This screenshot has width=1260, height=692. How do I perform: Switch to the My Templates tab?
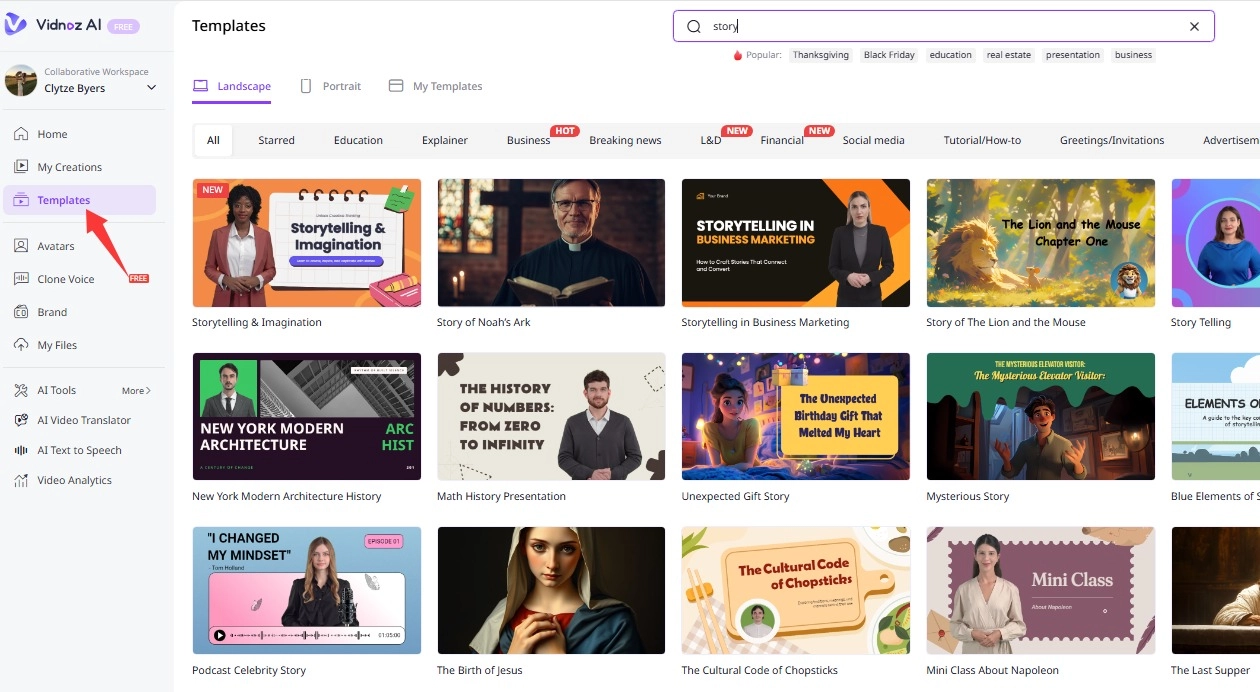(436, 86)
